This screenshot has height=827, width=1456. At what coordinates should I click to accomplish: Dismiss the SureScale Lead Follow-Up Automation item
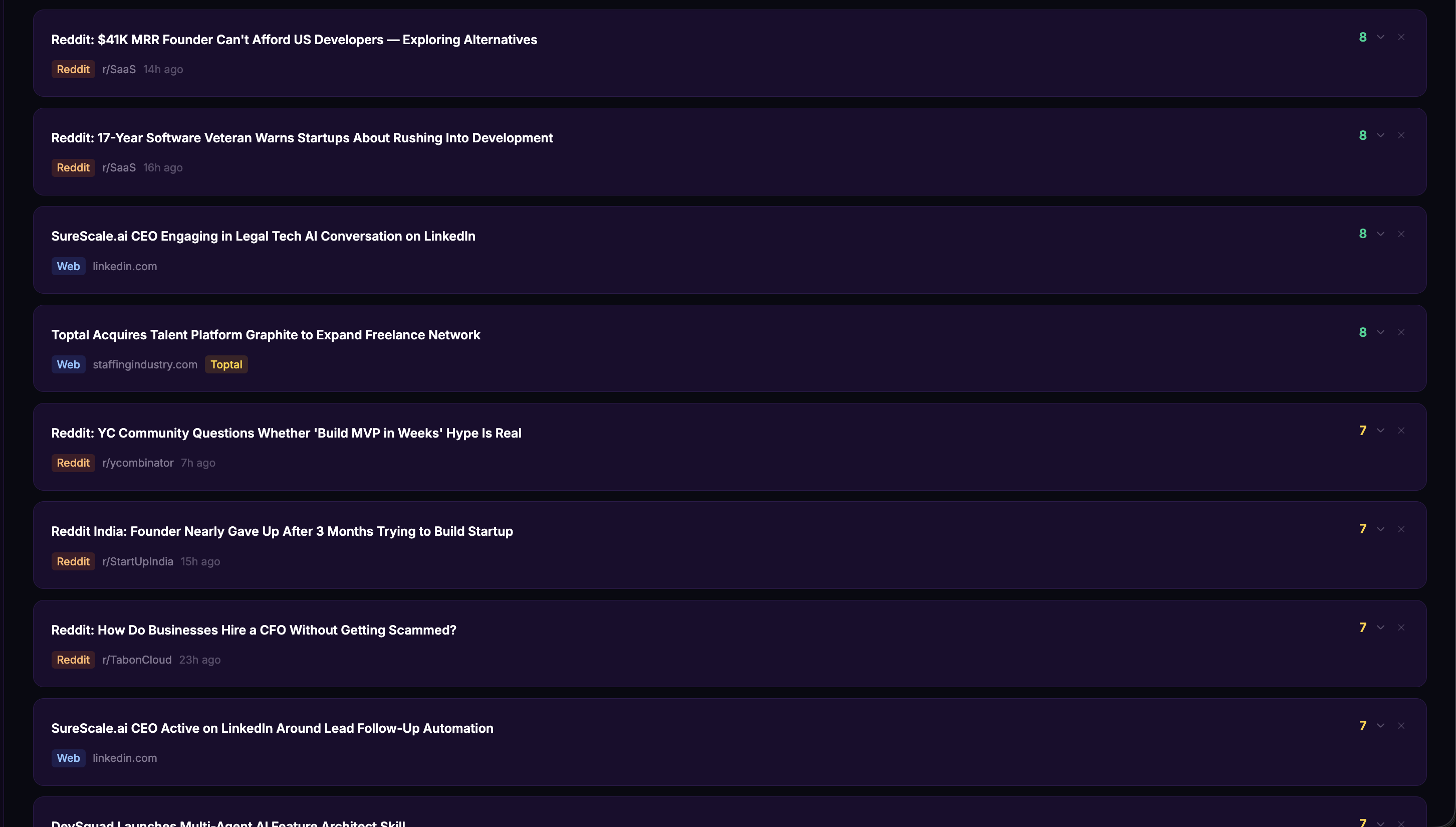click(x=1401, y=726)
